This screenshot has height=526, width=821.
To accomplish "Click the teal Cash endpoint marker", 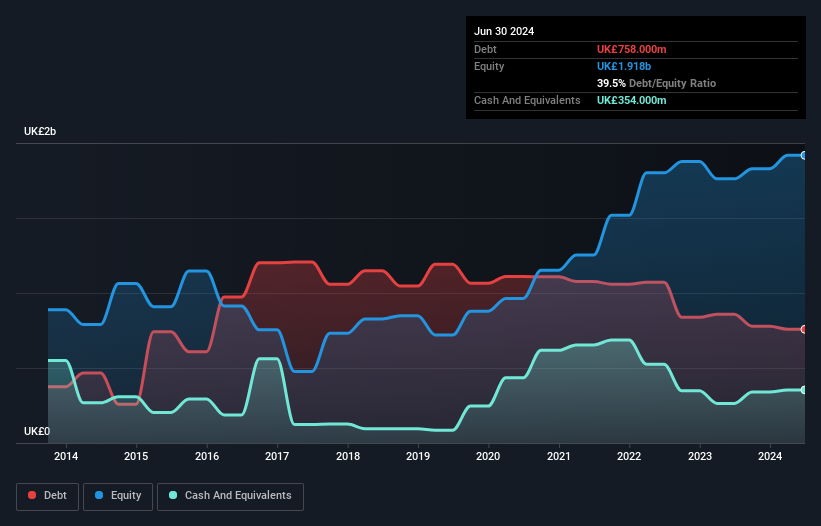I will click(804, 390).
